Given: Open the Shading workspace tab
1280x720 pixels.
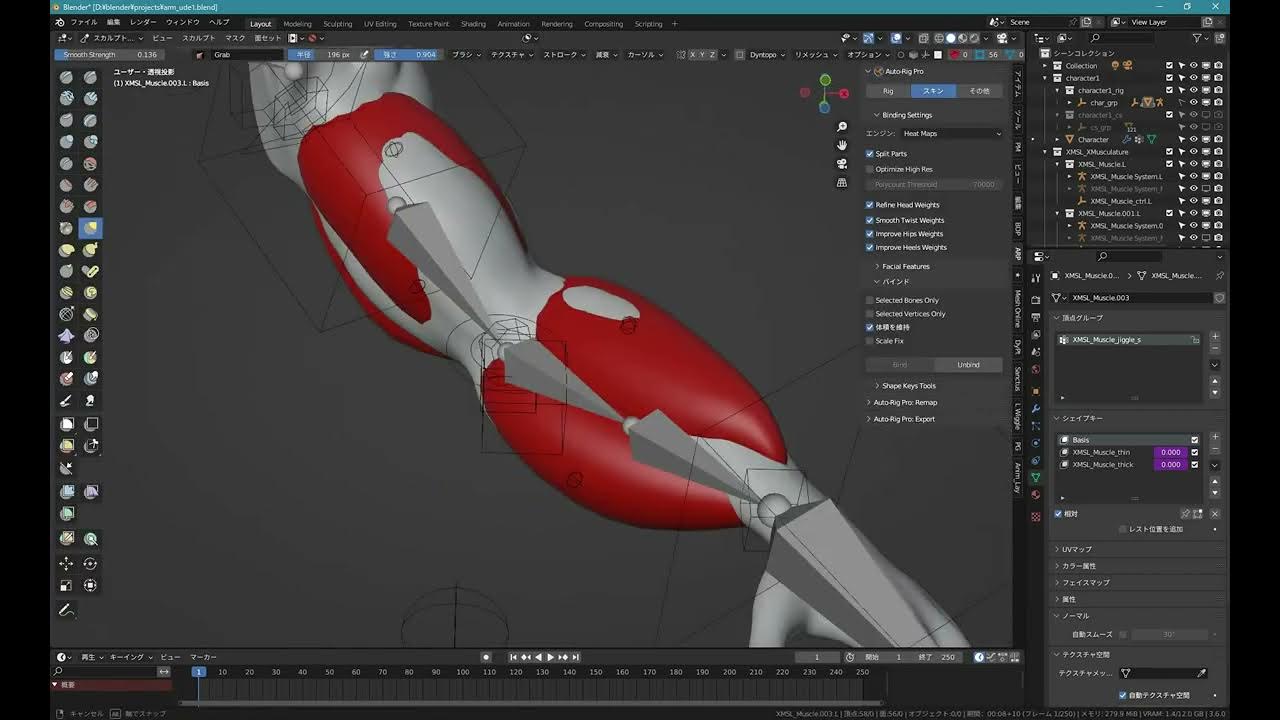Looking at the screenshot, I should [x=473, y=24].
